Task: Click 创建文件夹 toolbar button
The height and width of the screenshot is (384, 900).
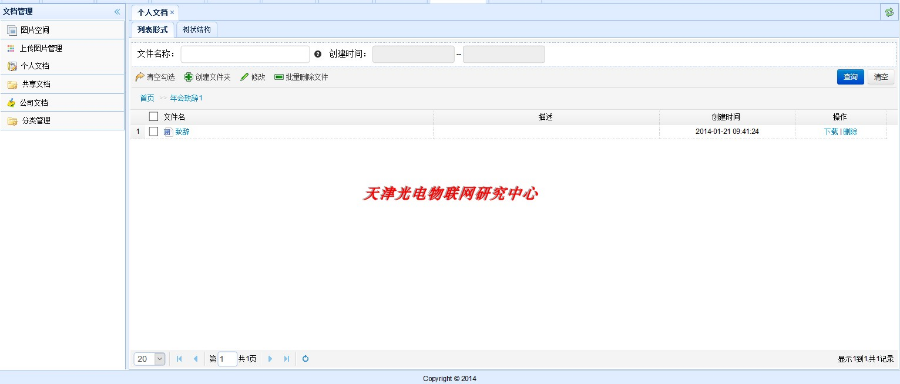Action: [207, 77]
